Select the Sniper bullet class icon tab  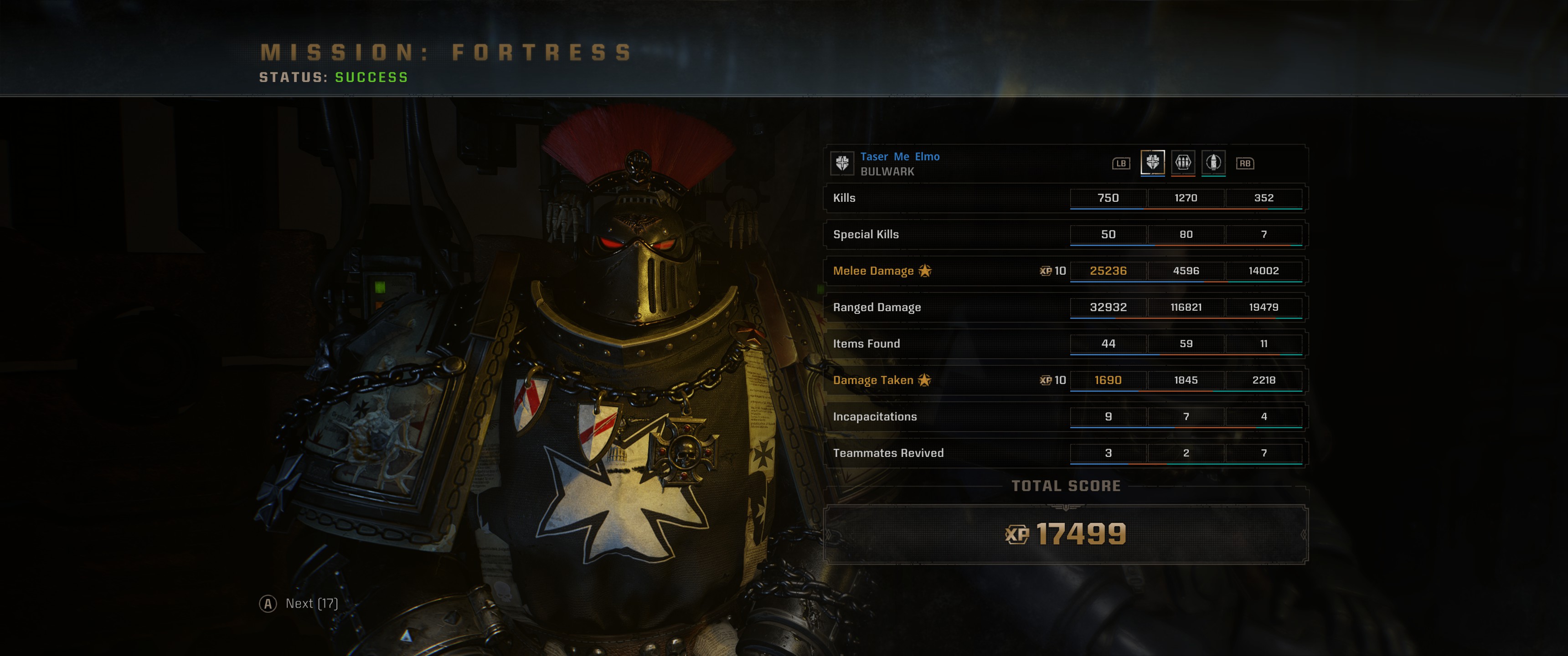pyautogui.click(x=1213, y=163)
